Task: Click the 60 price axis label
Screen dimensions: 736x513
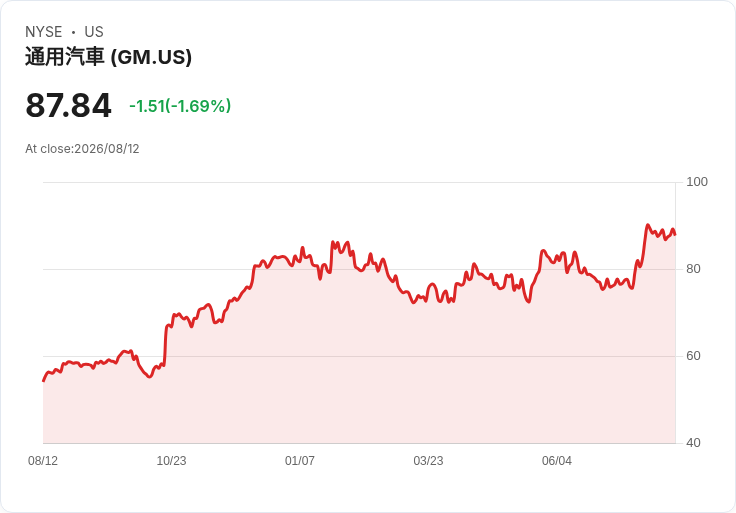Action: [693, 356]
